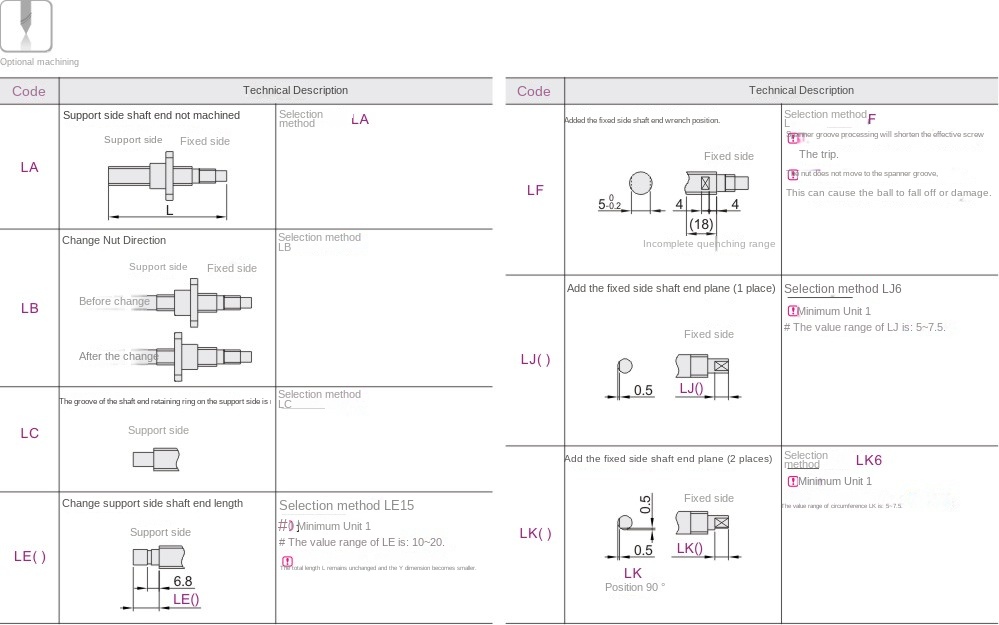Click 'The trip.' text in the LF row

pyautogui.click(x=819, y=154)
